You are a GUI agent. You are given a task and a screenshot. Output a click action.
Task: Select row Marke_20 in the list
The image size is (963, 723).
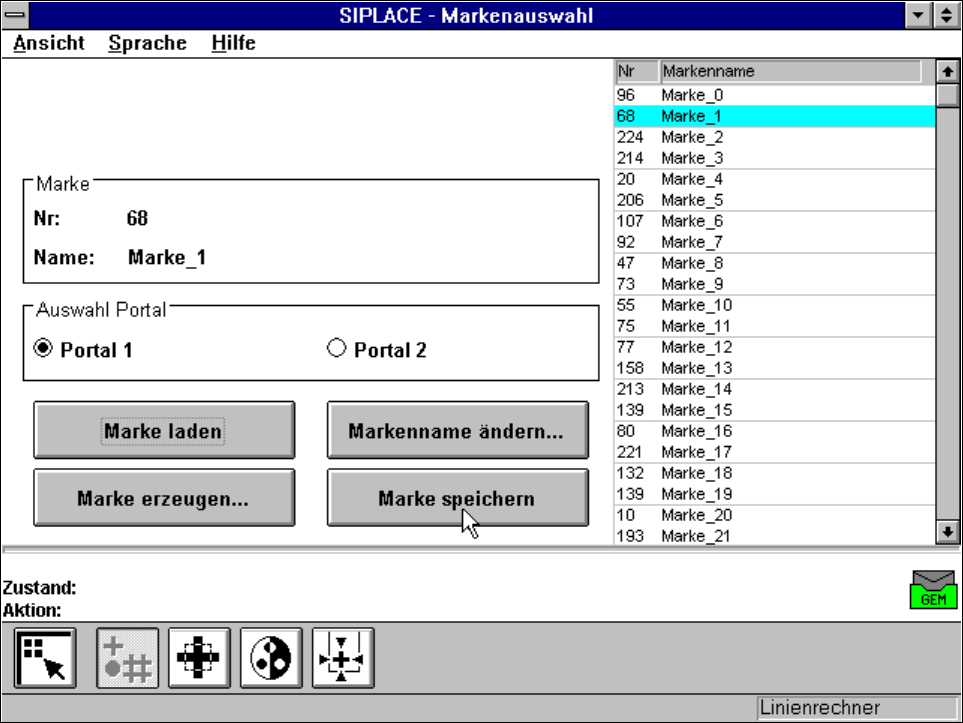click(x=774, y=515)
